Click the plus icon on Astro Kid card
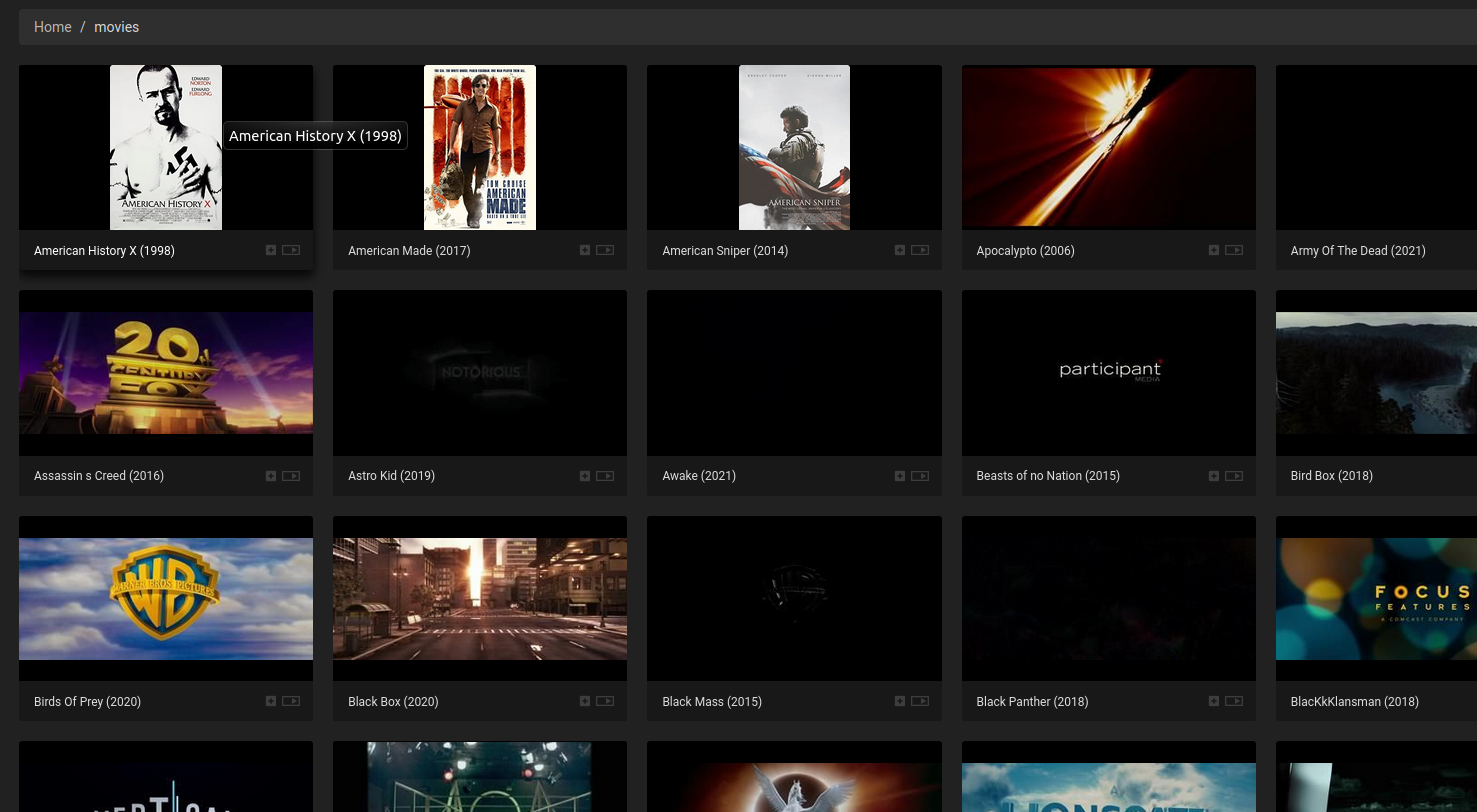 pyautogui.click(x=585, y=476)
